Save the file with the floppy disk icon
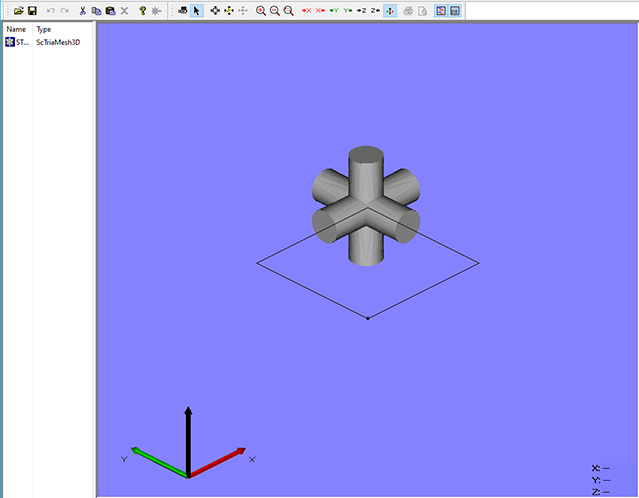Screen dimensions: 639x498 (32, 10)
